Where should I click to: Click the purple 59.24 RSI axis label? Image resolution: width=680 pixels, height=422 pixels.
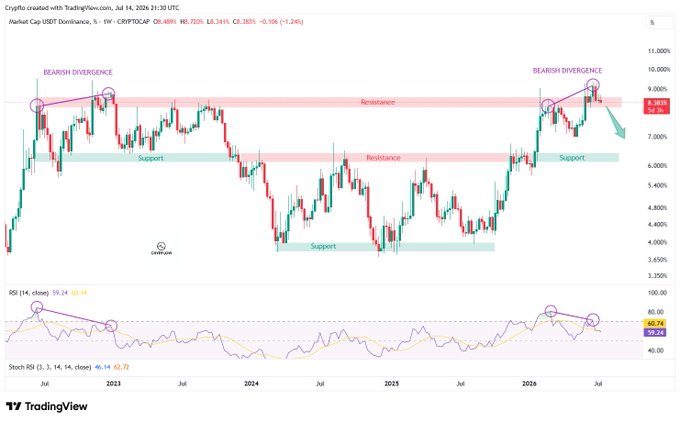(656, 333)
